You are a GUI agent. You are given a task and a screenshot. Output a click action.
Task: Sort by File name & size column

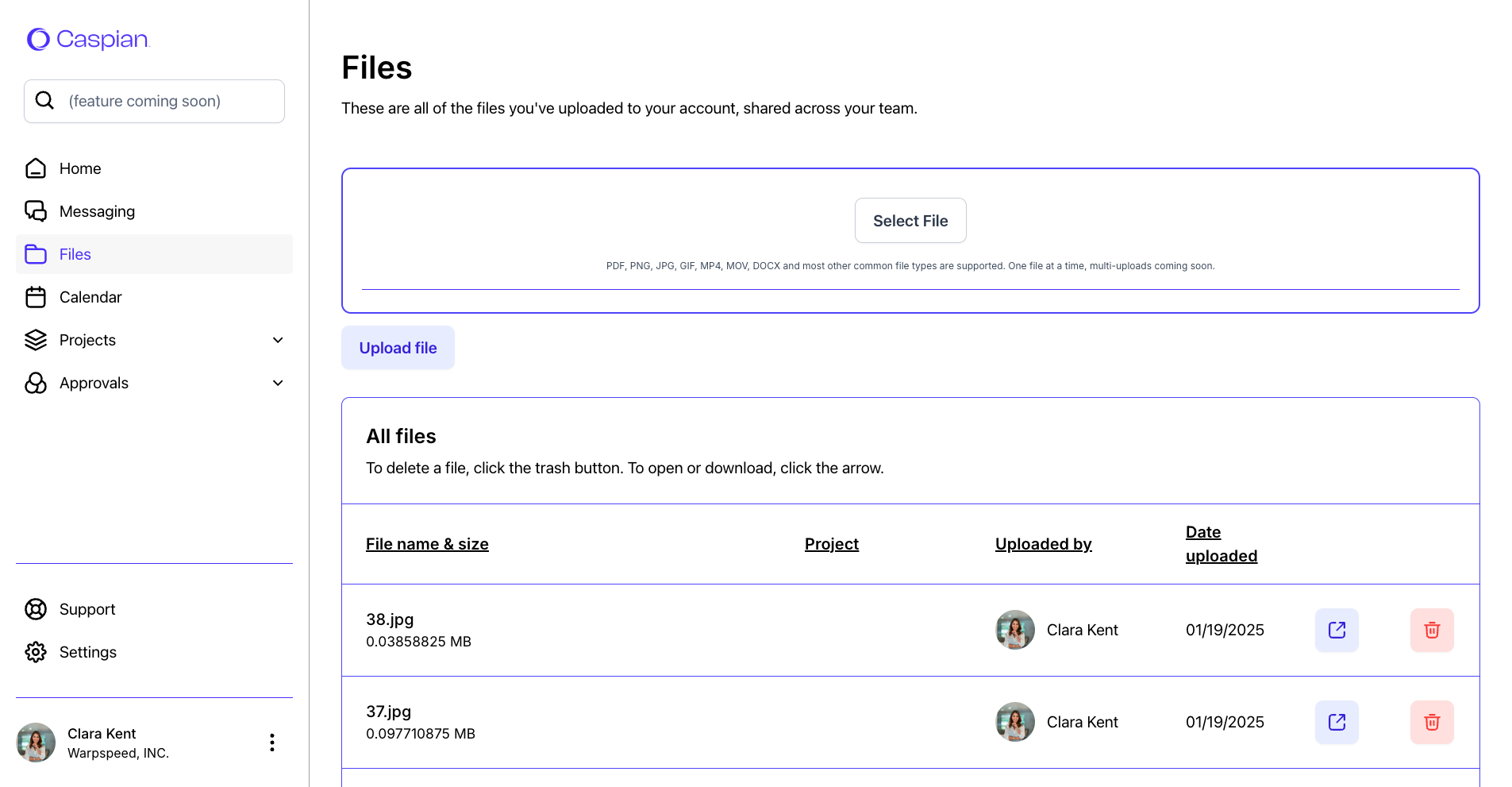[427, 544]
